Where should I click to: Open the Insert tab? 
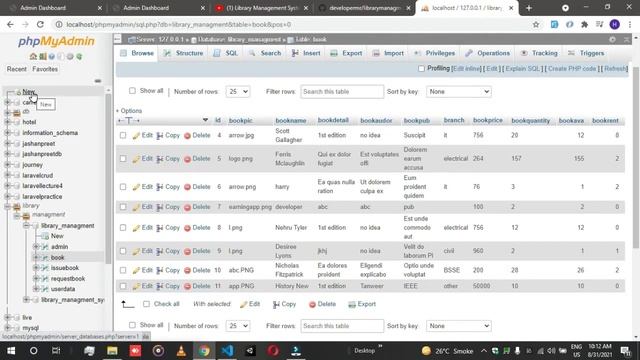pyautogui.click(x=306, y=53)
